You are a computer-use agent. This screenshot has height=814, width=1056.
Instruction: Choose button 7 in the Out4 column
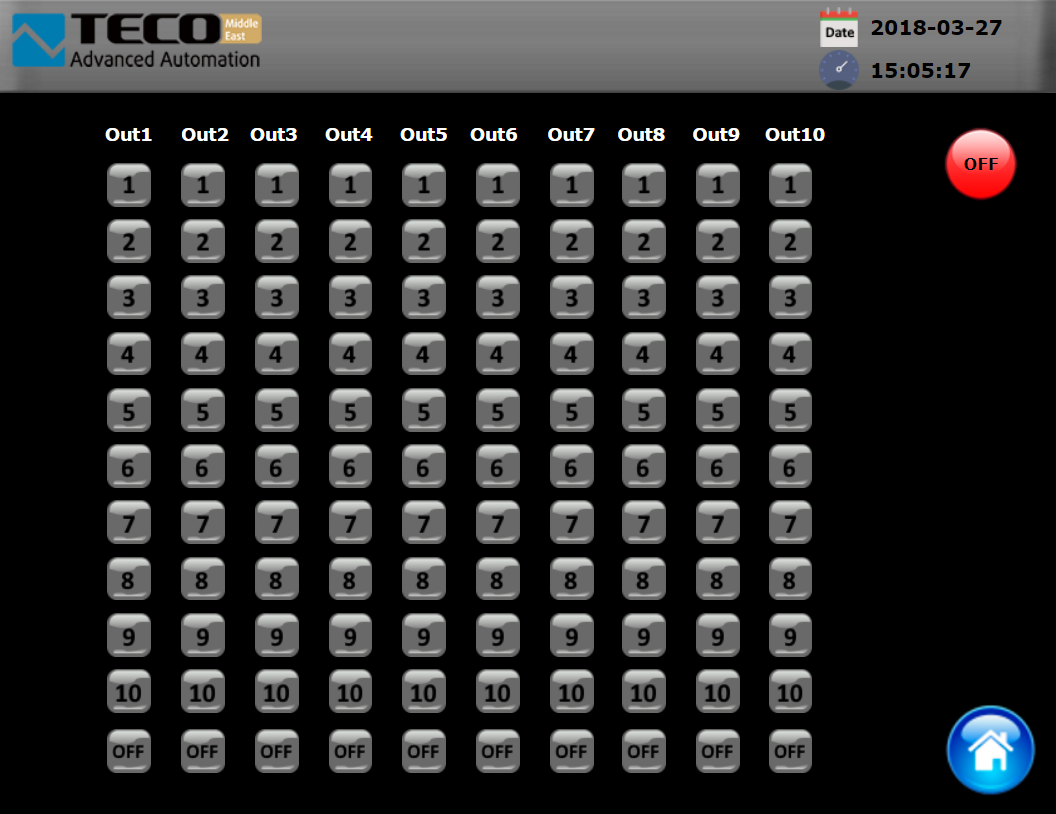(350, 523)
